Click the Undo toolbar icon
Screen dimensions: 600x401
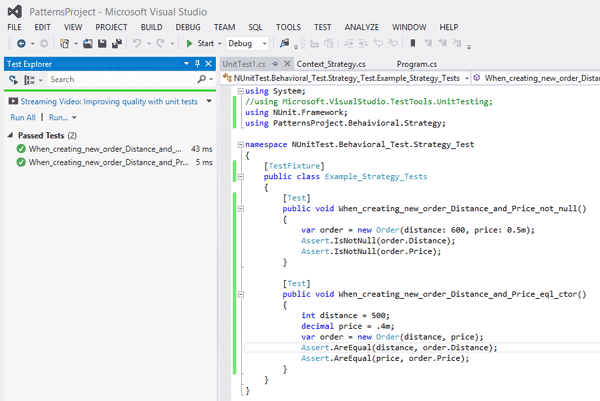[137, 43]
